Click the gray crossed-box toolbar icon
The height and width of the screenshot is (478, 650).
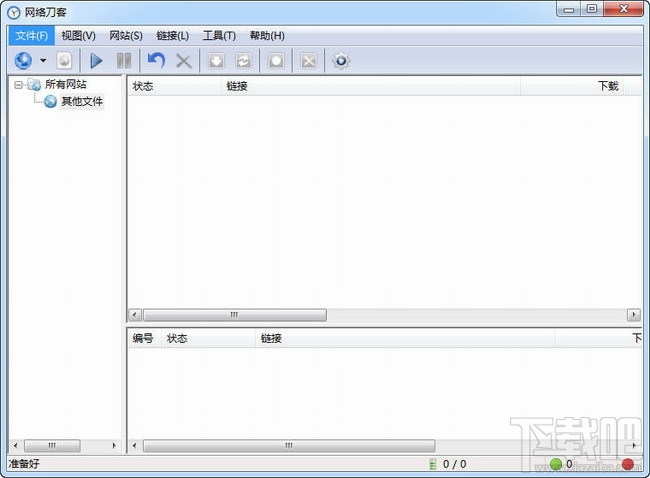[x=308, y=61]
